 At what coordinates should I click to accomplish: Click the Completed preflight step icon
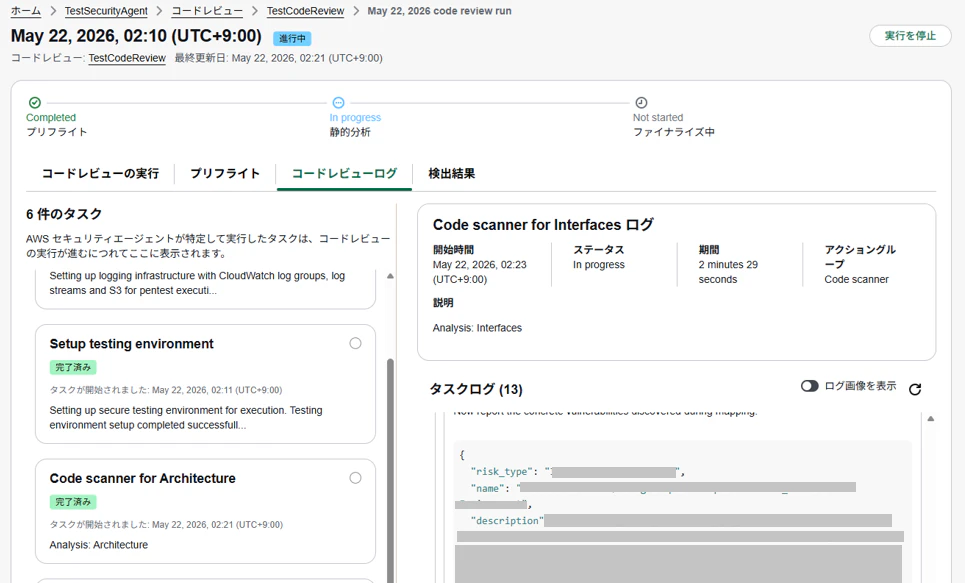[35, 102]
